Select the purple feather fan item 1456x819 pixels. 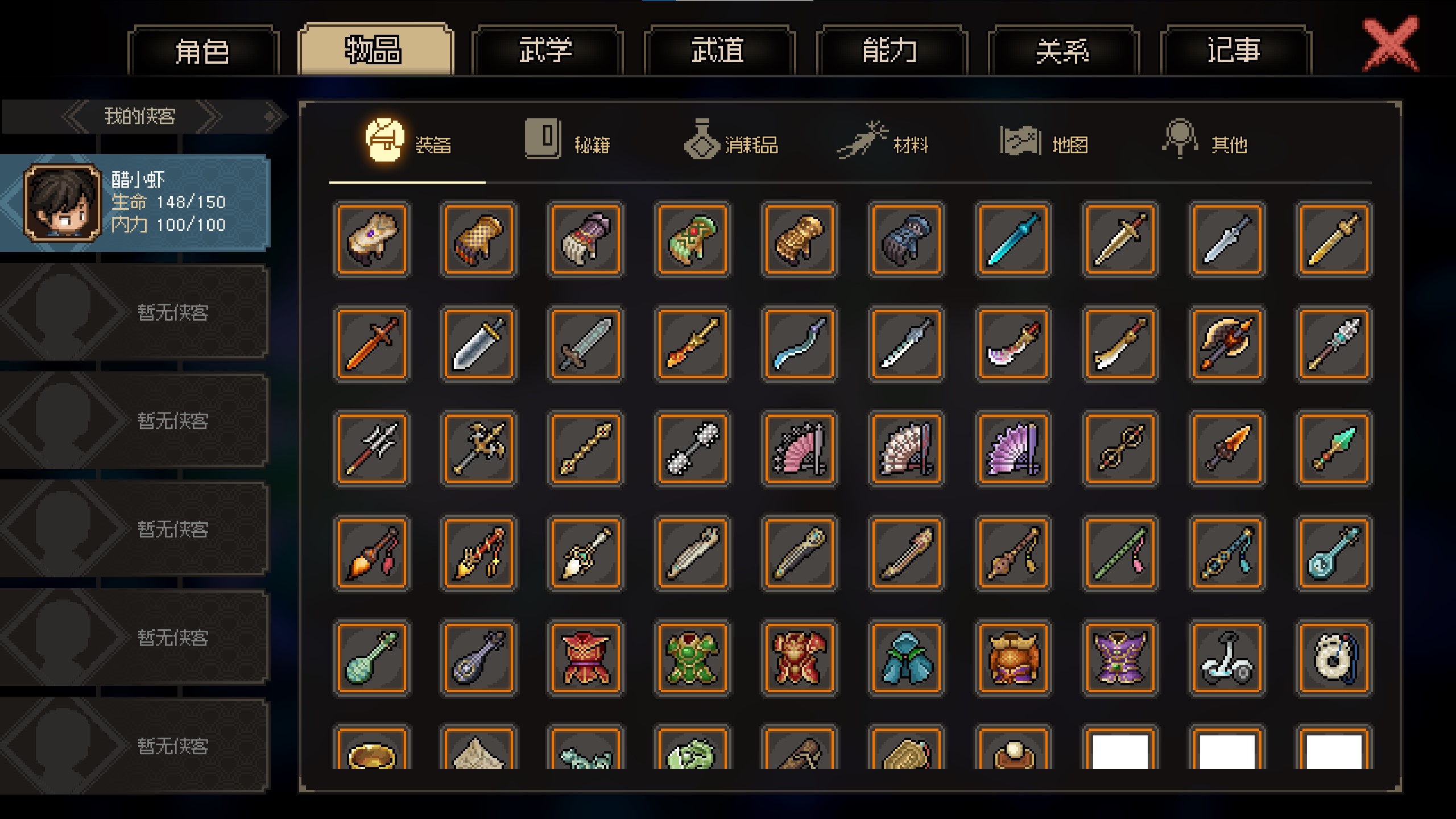coord(1013,449)
